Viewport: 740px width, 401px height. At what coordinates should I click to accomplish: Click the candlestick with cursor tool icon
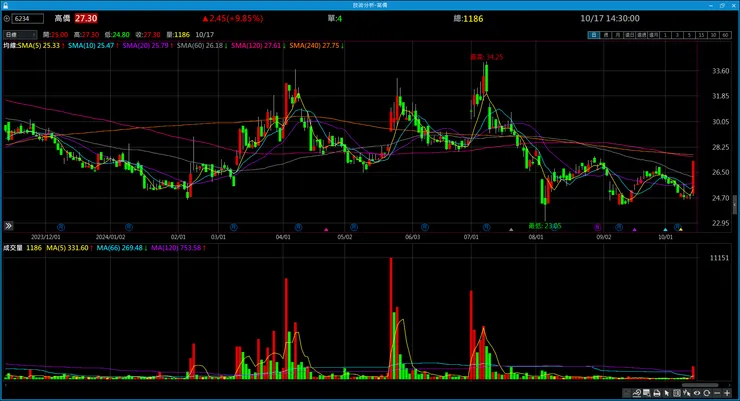[x=687, y=393]
